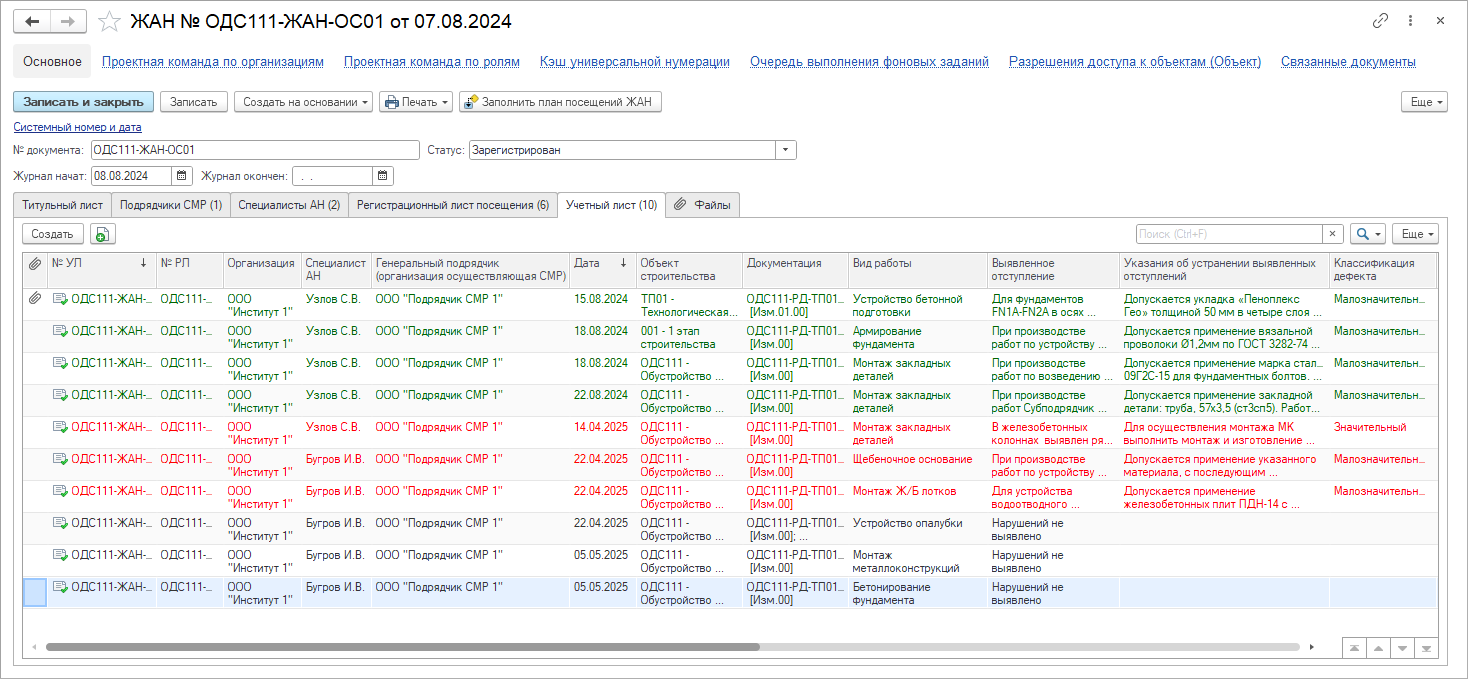This screenshot has width=1468, height=679.
Task: Clear the search field with X icon
Action: coord(1333,234)
